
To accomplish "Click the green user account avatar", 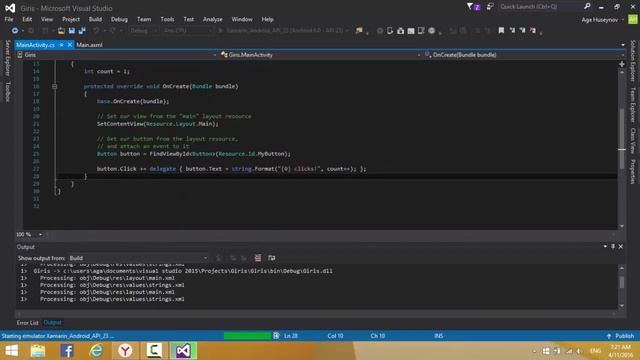I will click(x=633, y=19).
